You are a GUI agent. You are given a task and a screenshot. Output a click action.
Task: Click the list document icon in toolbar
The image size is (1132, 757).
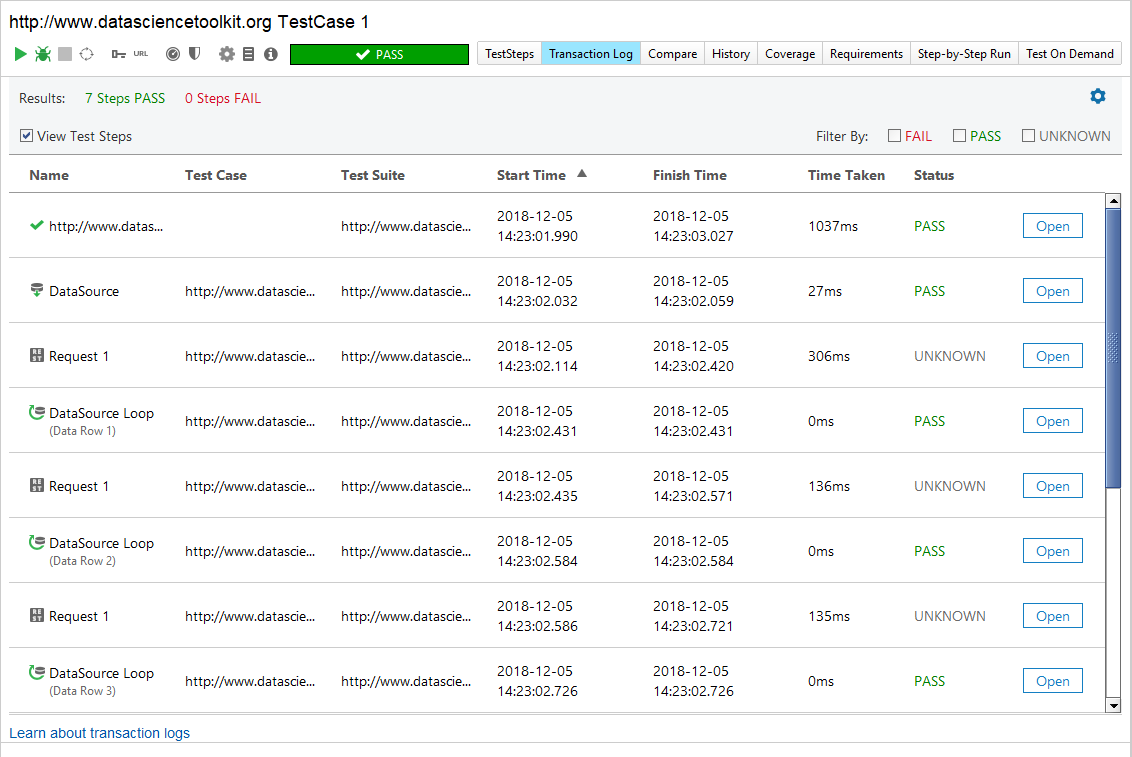coord(248,54)
